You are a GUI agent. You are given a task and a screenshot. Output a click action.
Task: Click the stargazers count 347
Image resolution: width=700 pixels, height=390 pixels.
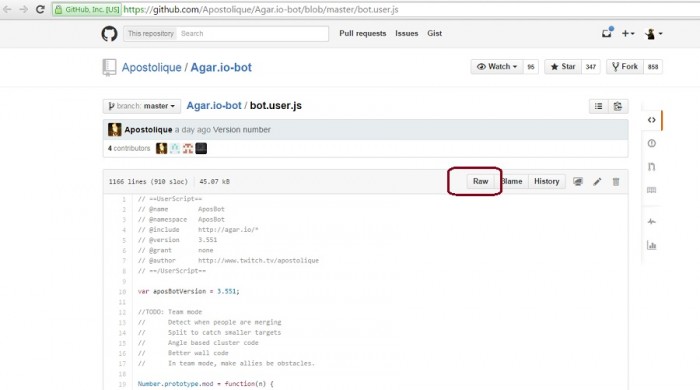tap(591, 66)
